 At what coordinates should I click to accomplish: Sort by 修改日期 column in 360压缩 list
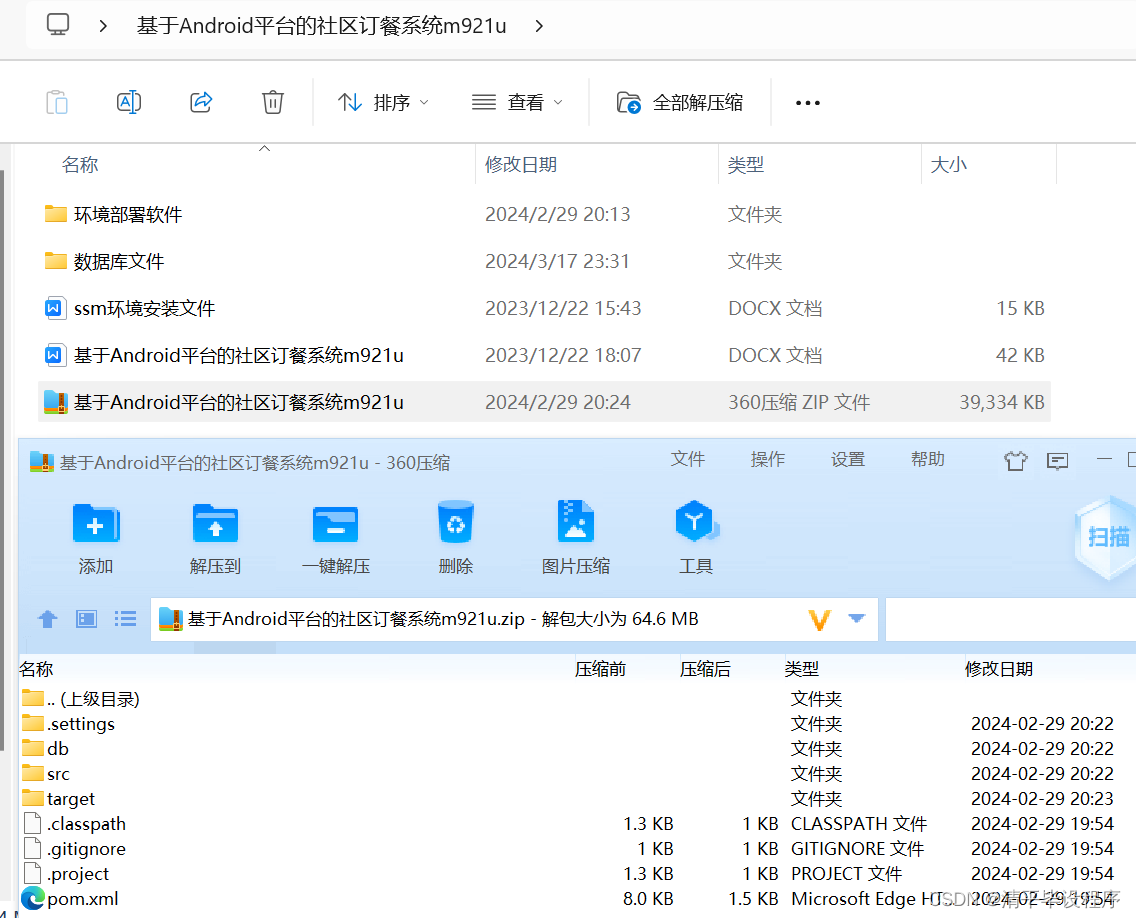pyautogui.click(x=998, y=669)
